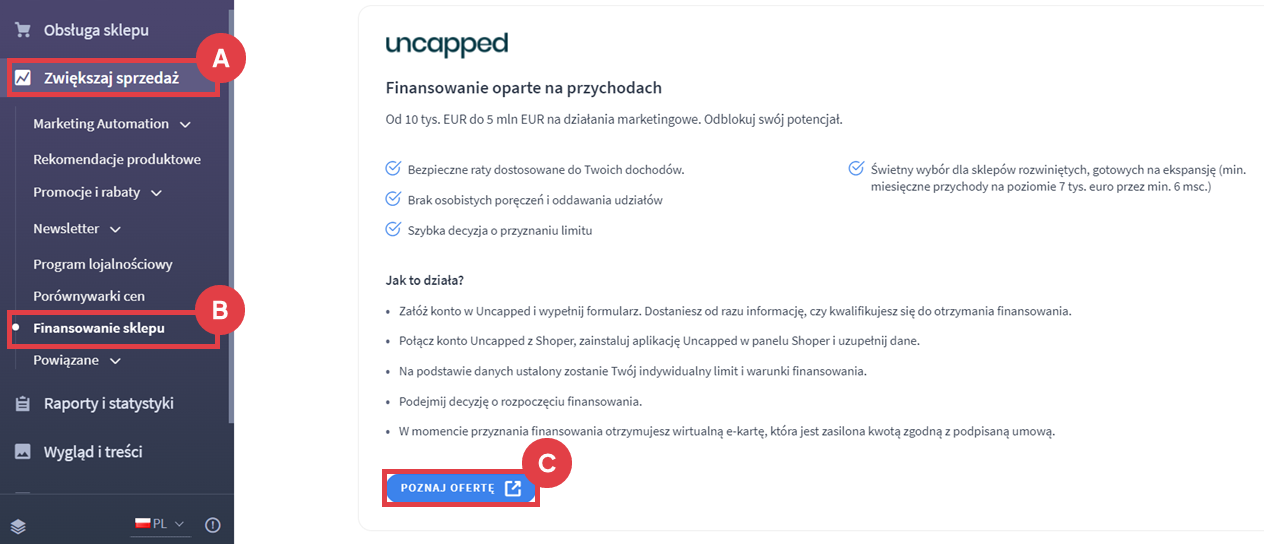The width and height of the screenshot is (1264, 544).
Task: Click the checkmark beside 'Bezpieczne raty'
Action: tap(393, 170)
